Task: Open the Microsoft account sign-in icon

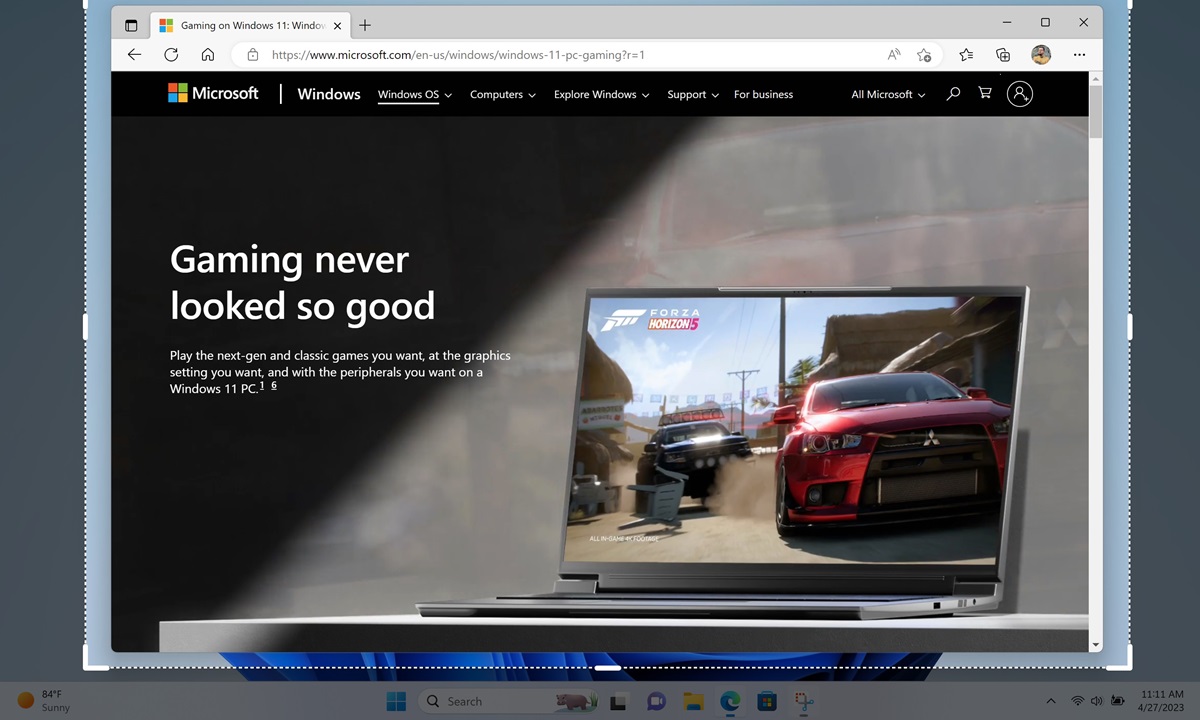Action: 1019,93
